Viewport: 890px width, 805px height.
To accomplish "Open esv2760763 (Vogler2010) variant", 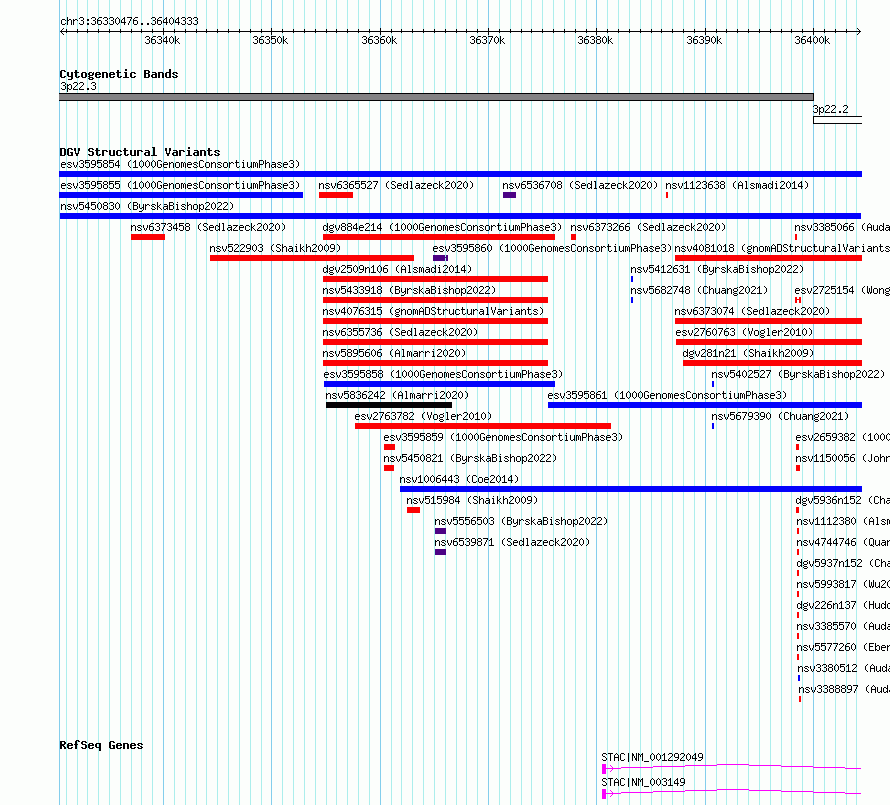I will tap(744, 333).
